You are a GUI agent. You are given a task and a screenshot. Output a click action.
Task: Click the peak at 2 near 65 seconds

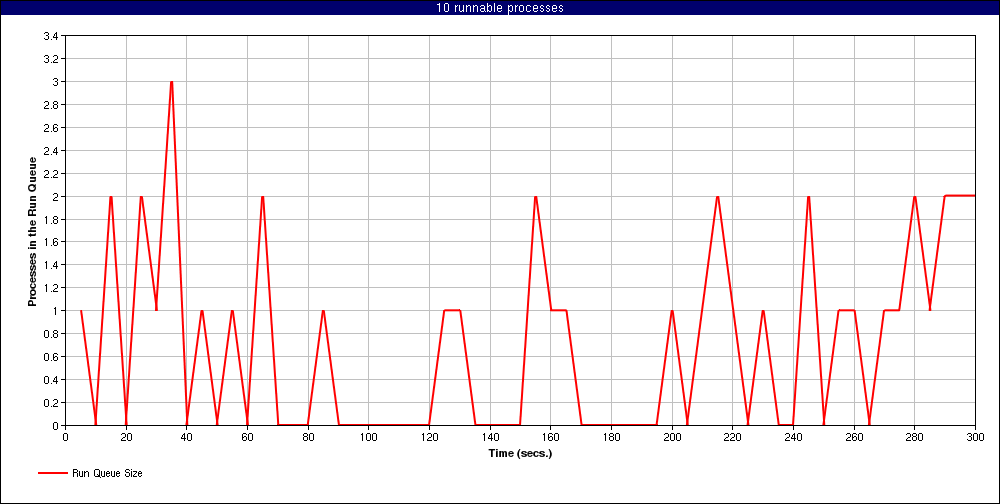tap(263, 196)
